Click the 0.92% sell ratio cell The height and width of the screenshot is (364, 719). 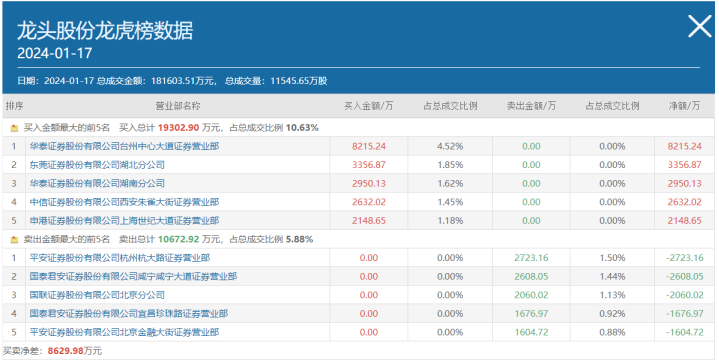(612, 314)
